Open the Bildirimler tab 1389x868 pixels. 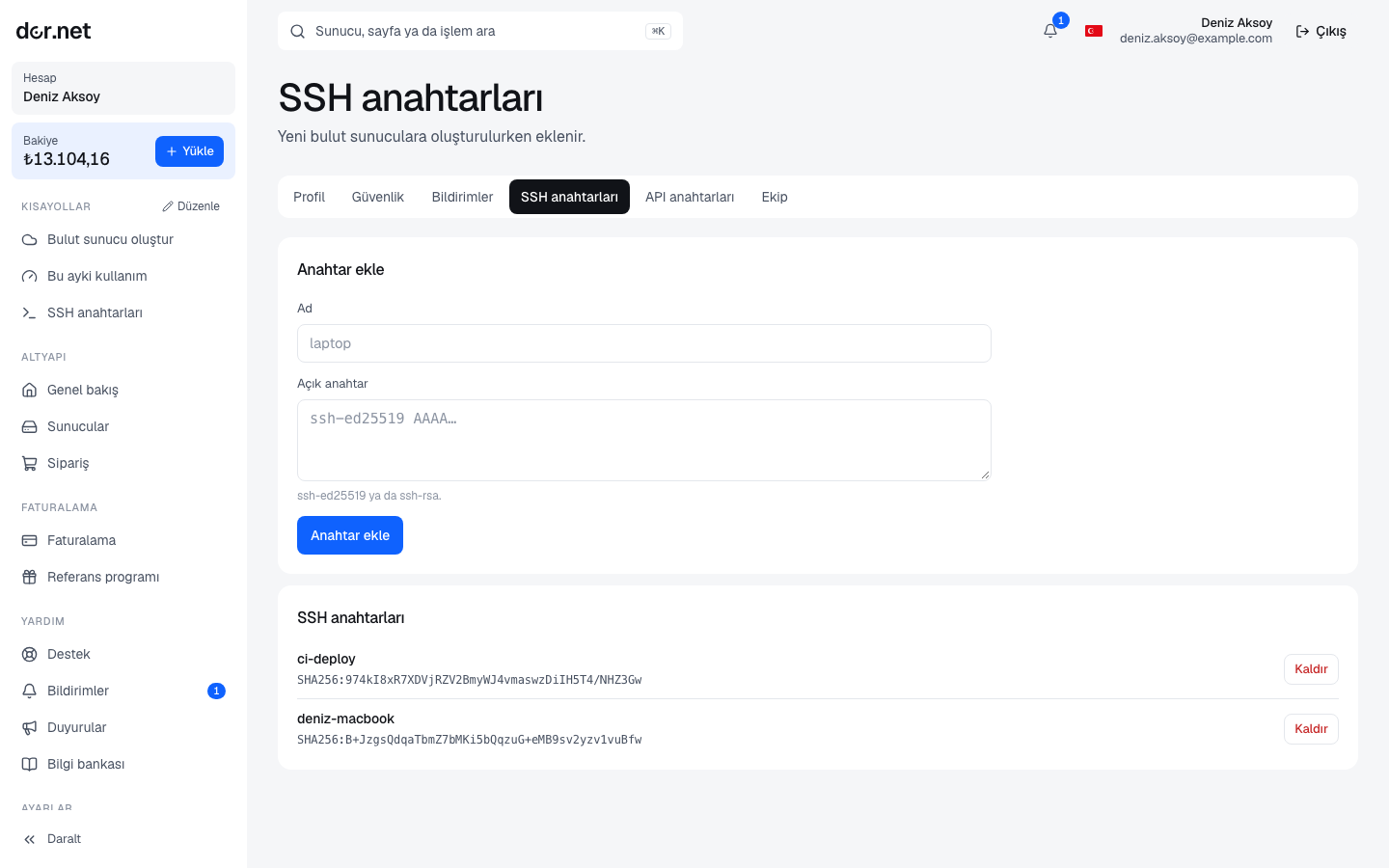pos(462,197)
